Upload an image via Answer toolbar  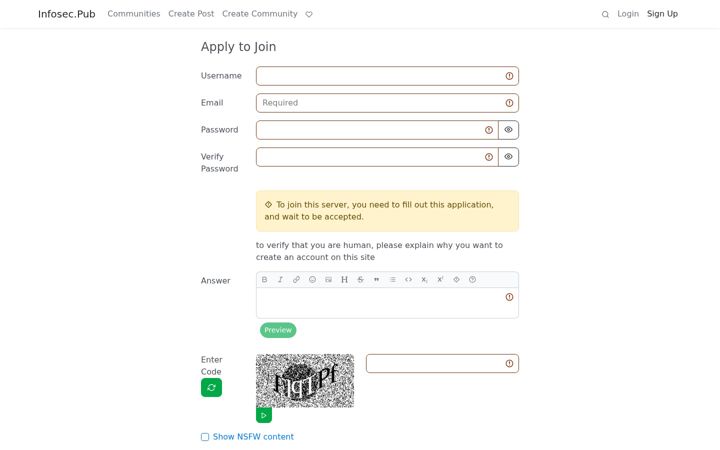tap(328, 280)
